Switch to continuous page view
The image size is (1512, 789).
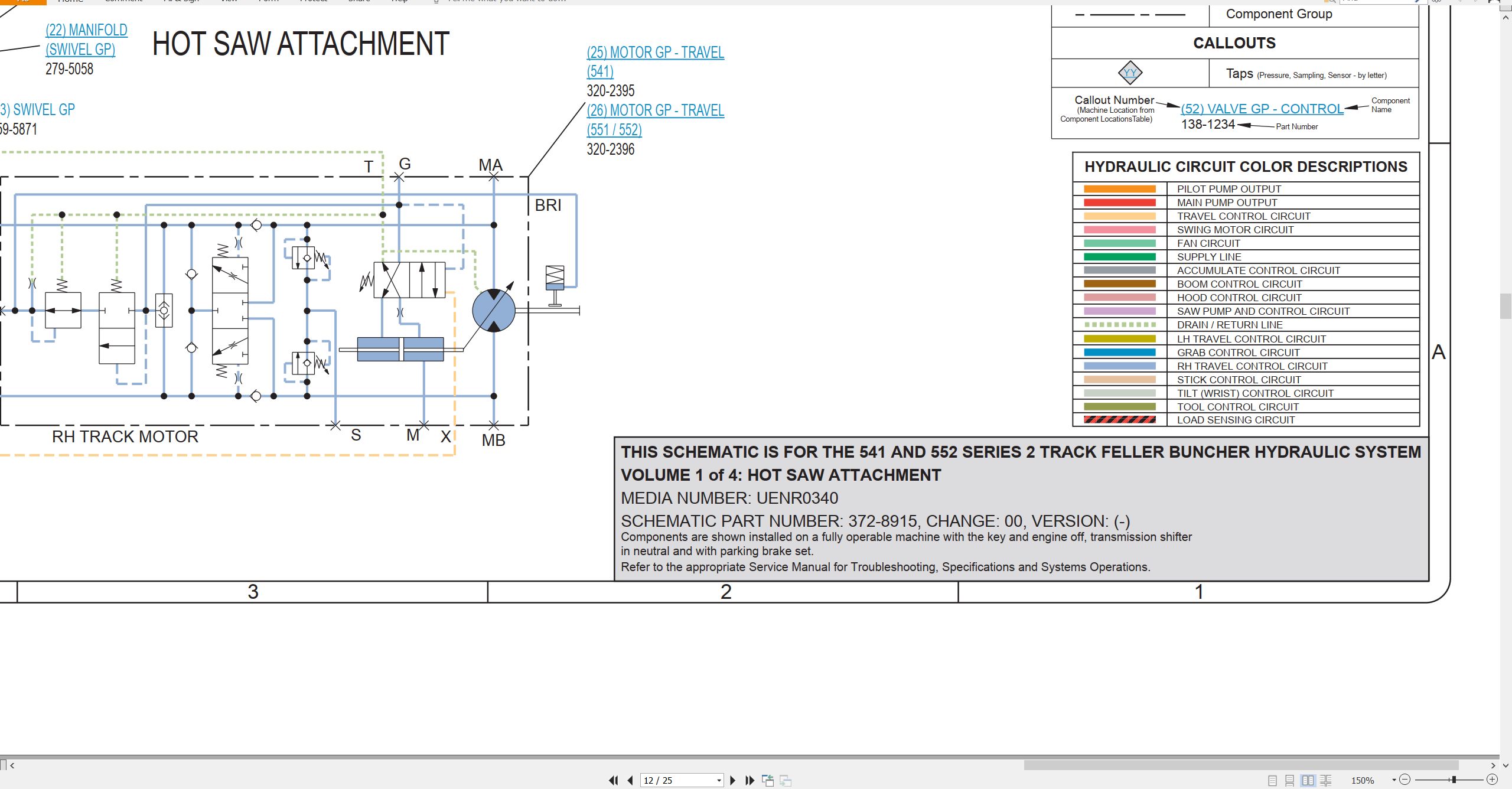[1290, 781]
